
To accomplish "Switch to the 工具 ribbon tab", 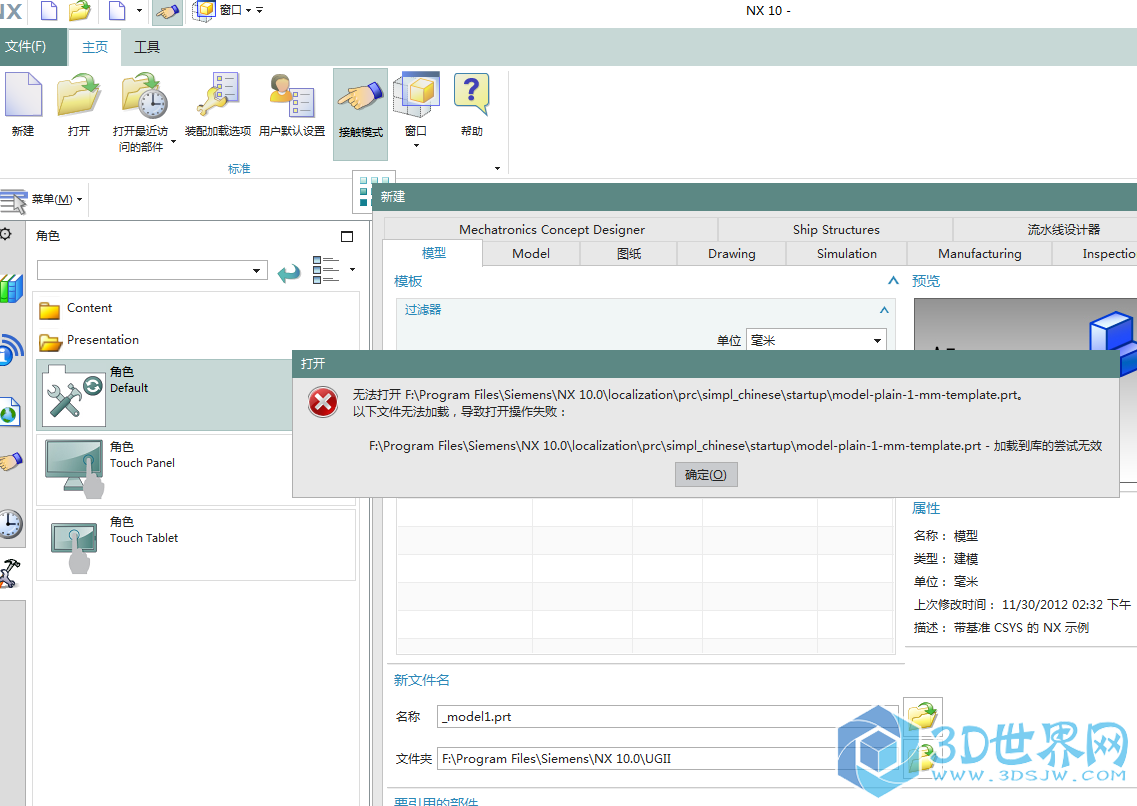I will 147,47.
